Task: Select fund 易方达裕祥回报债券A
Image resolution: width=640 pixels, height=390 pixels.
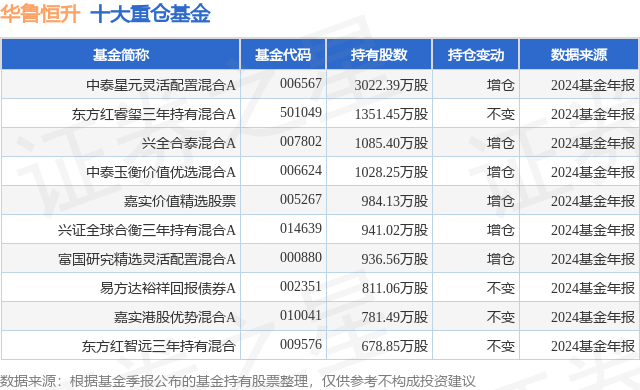Action: coord(168,288)
